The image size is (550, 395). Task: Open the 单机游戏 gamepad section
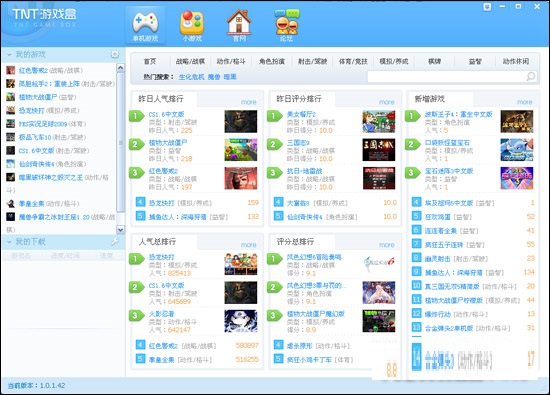(x=145, y=26)
